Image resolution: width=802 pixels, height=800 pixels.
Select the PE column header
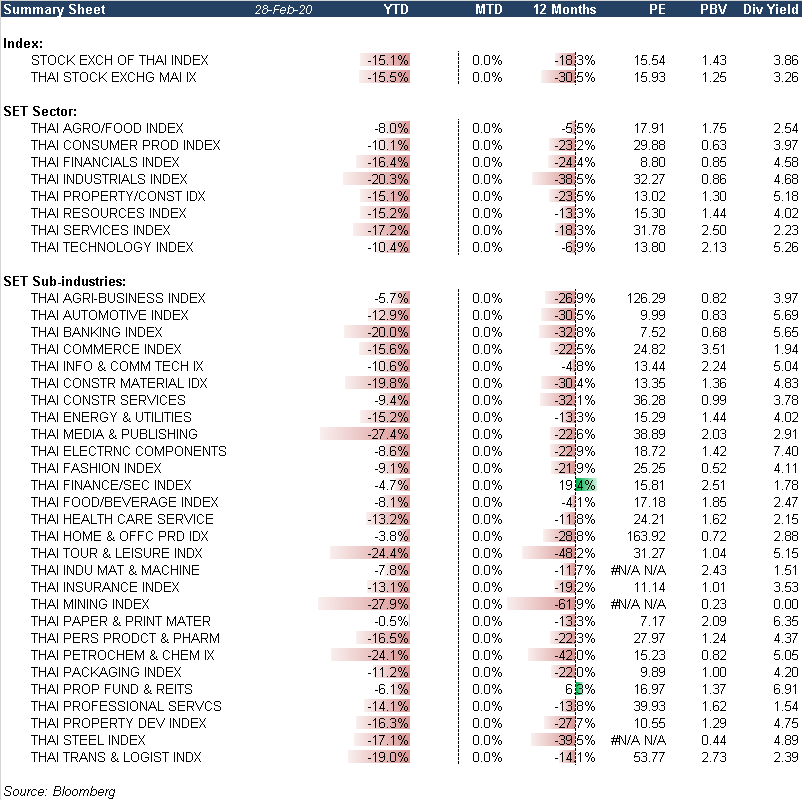point(657,9)
